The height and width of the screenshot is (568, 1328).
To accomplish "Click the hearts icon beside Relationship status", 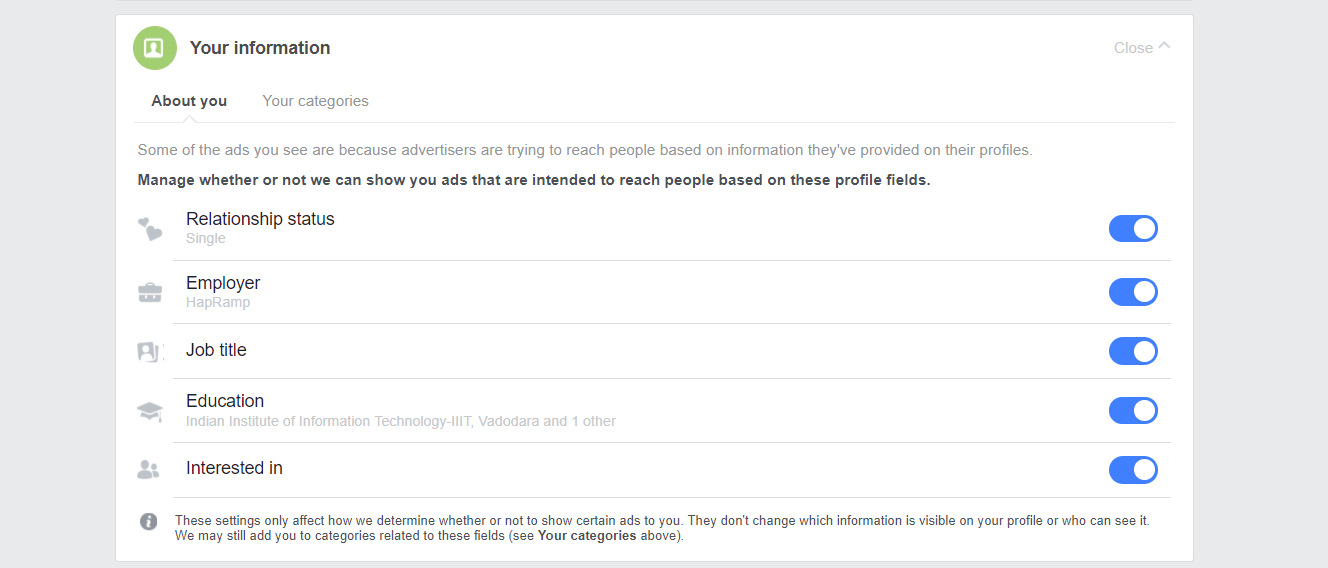I will [x=150, y=229].
